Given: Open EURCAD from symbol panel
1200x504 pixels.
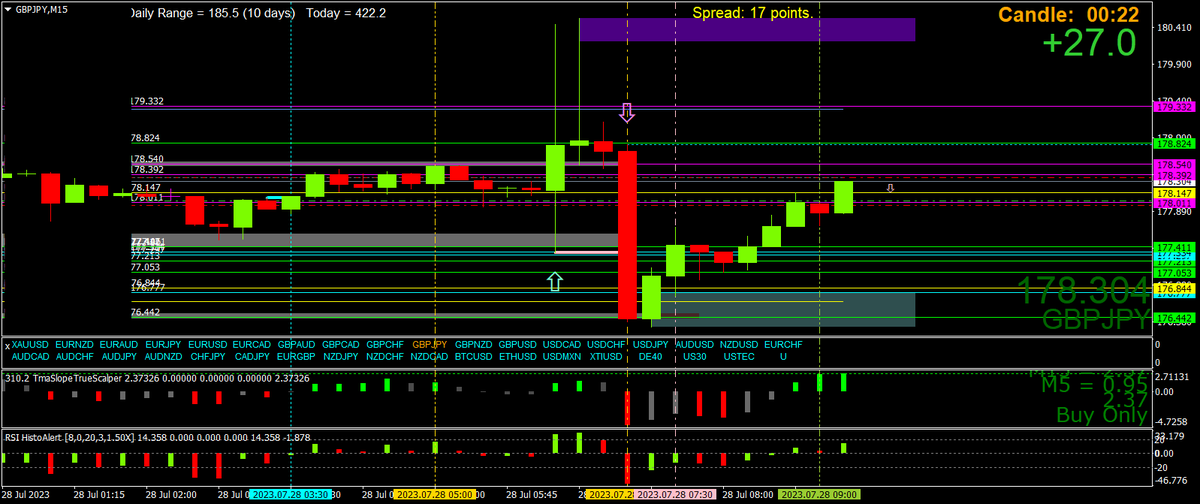Looking at the screenshot, I should (252, 343).
